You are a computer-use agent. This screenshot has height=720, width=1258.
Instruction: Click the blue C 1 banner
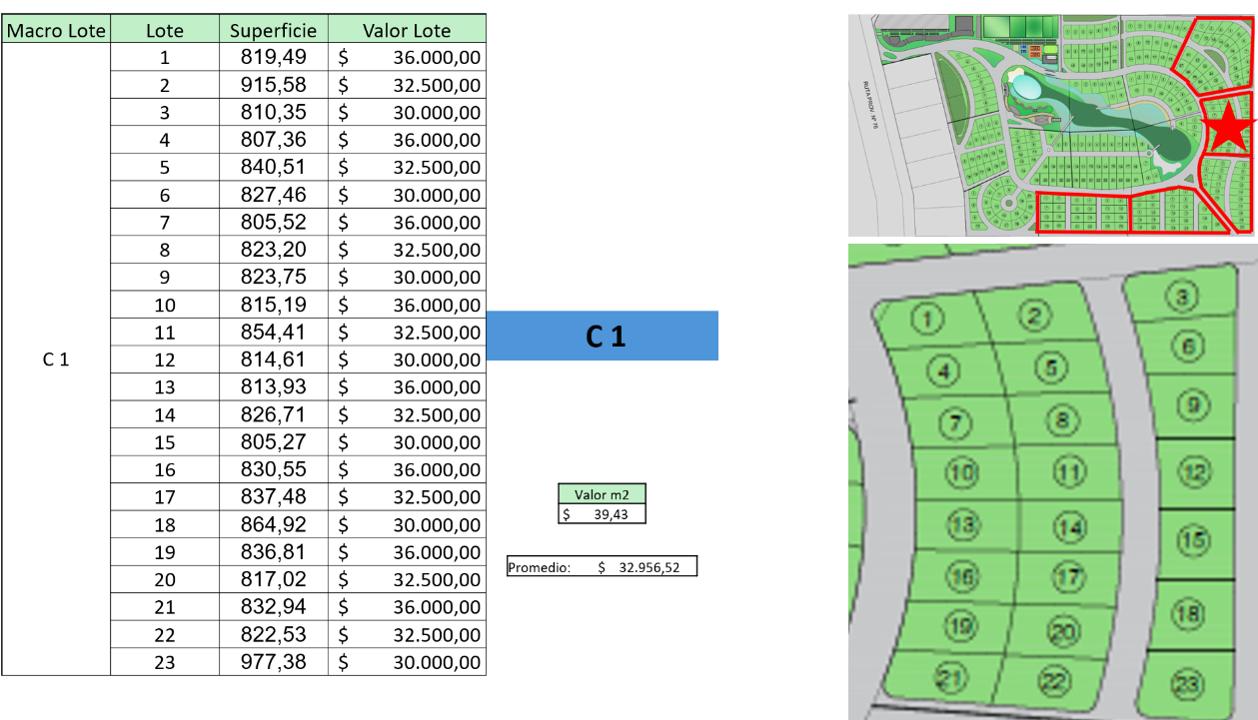(603, 336)
